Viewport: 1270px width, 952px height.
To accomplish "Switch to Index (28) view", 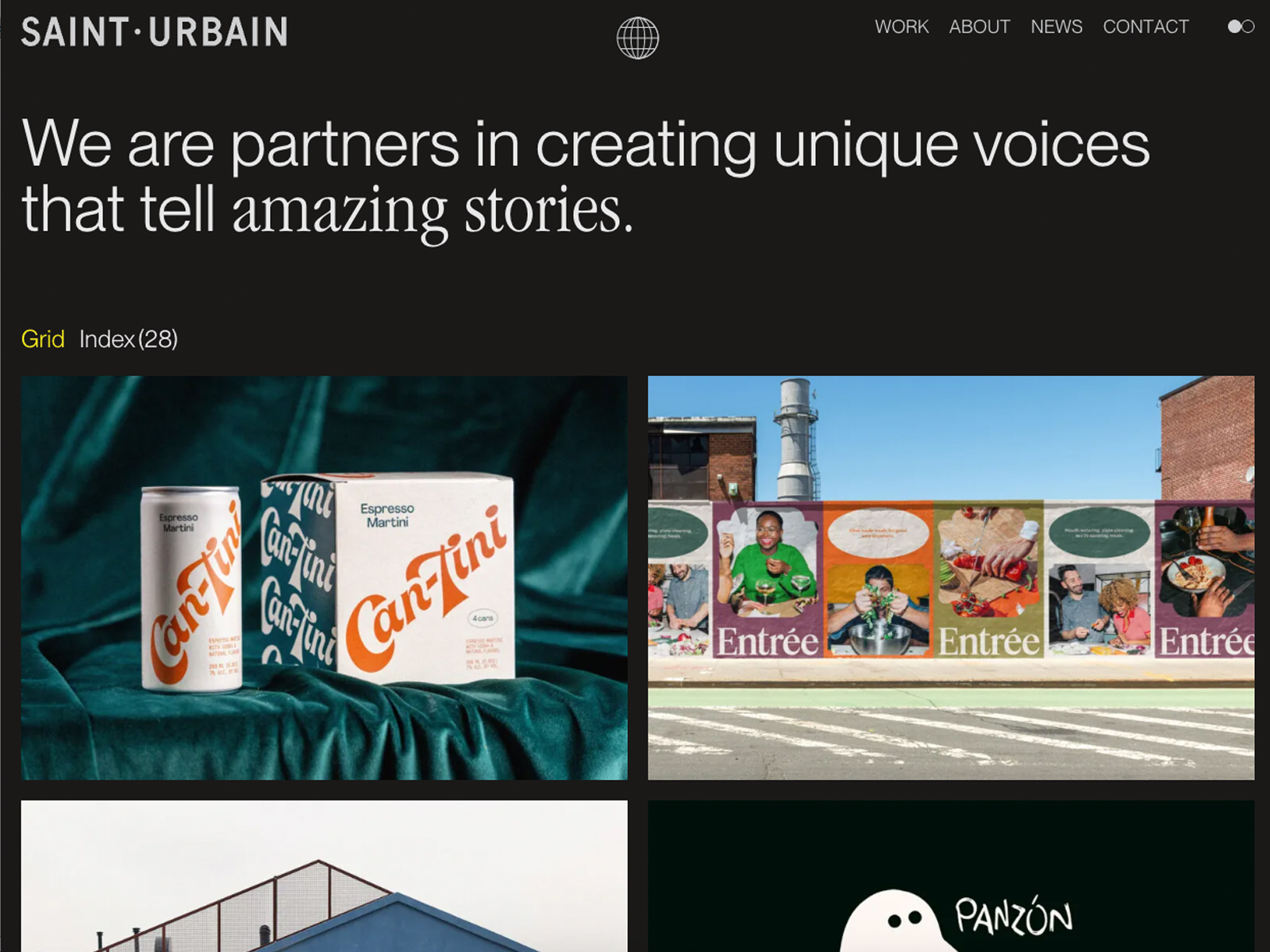I will (129, 339).
